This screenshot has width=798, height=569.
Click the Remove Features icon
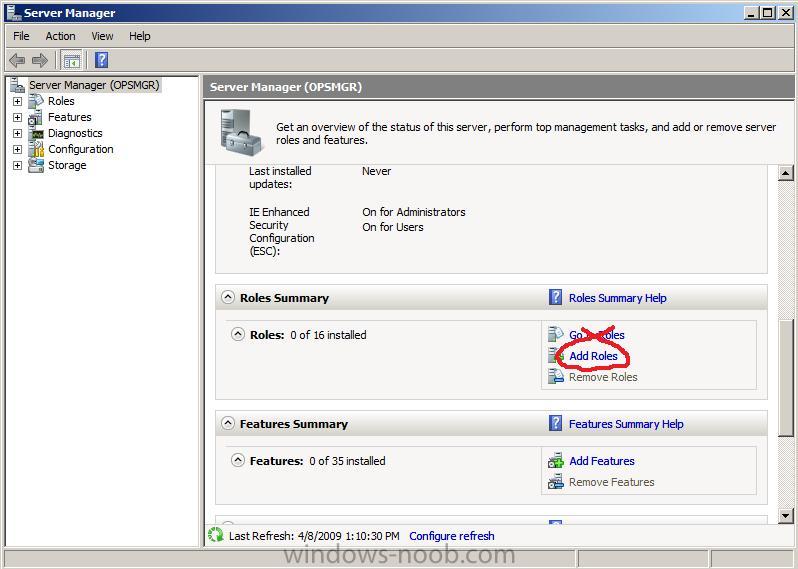555,481
